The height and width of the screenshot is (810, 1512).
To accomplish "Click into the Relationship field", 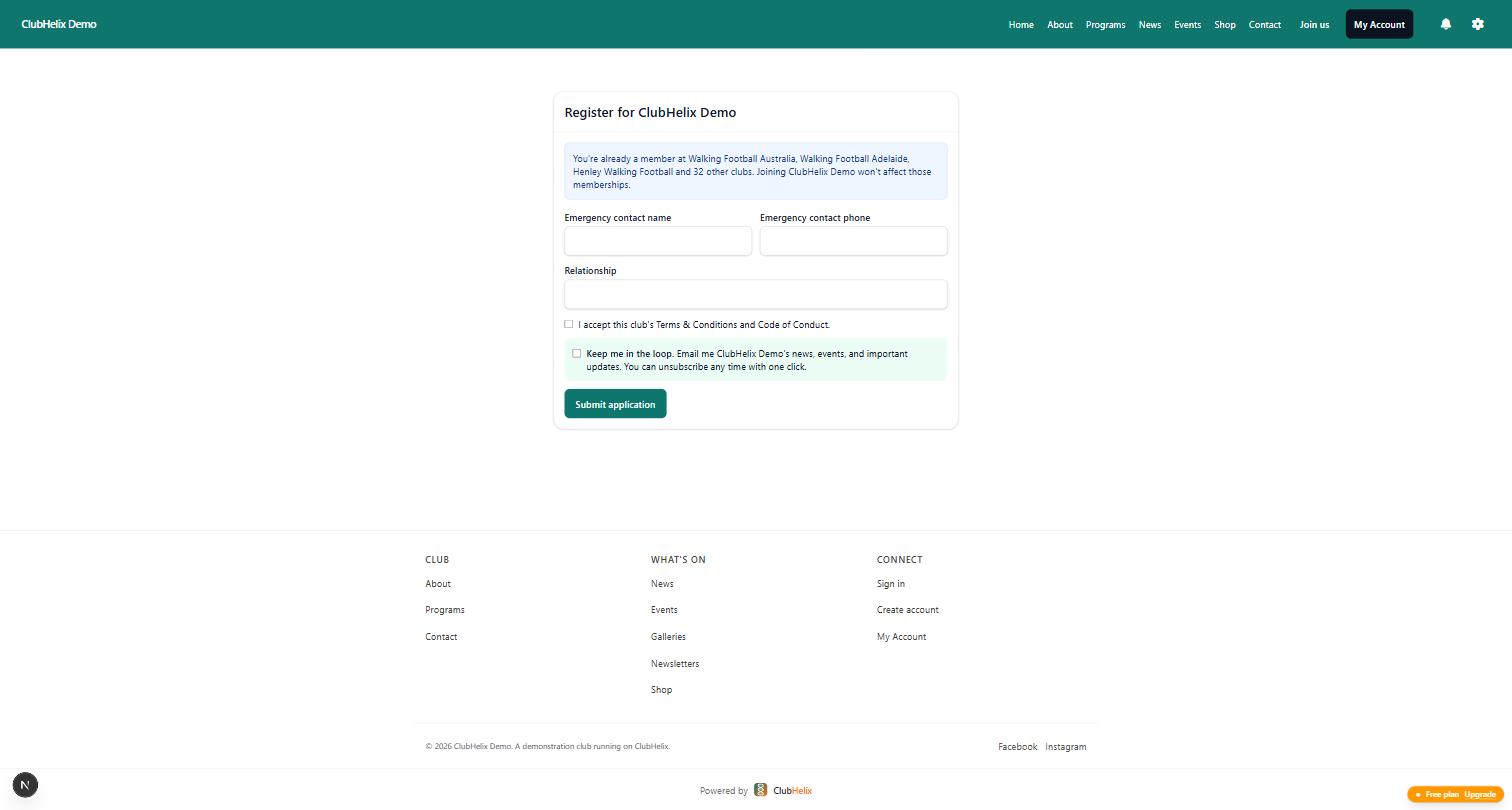I will pos(755,294).
